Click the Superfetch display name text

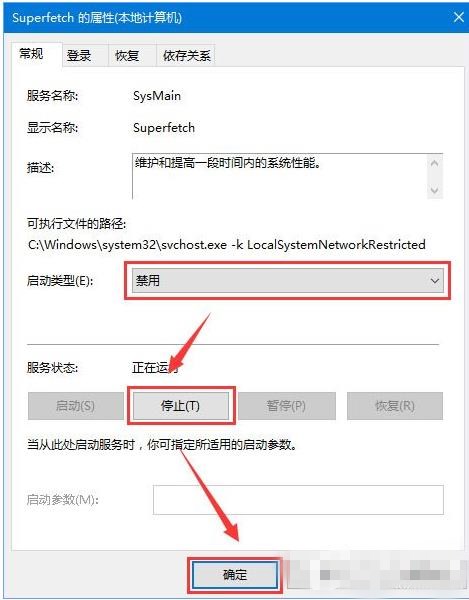164,127
